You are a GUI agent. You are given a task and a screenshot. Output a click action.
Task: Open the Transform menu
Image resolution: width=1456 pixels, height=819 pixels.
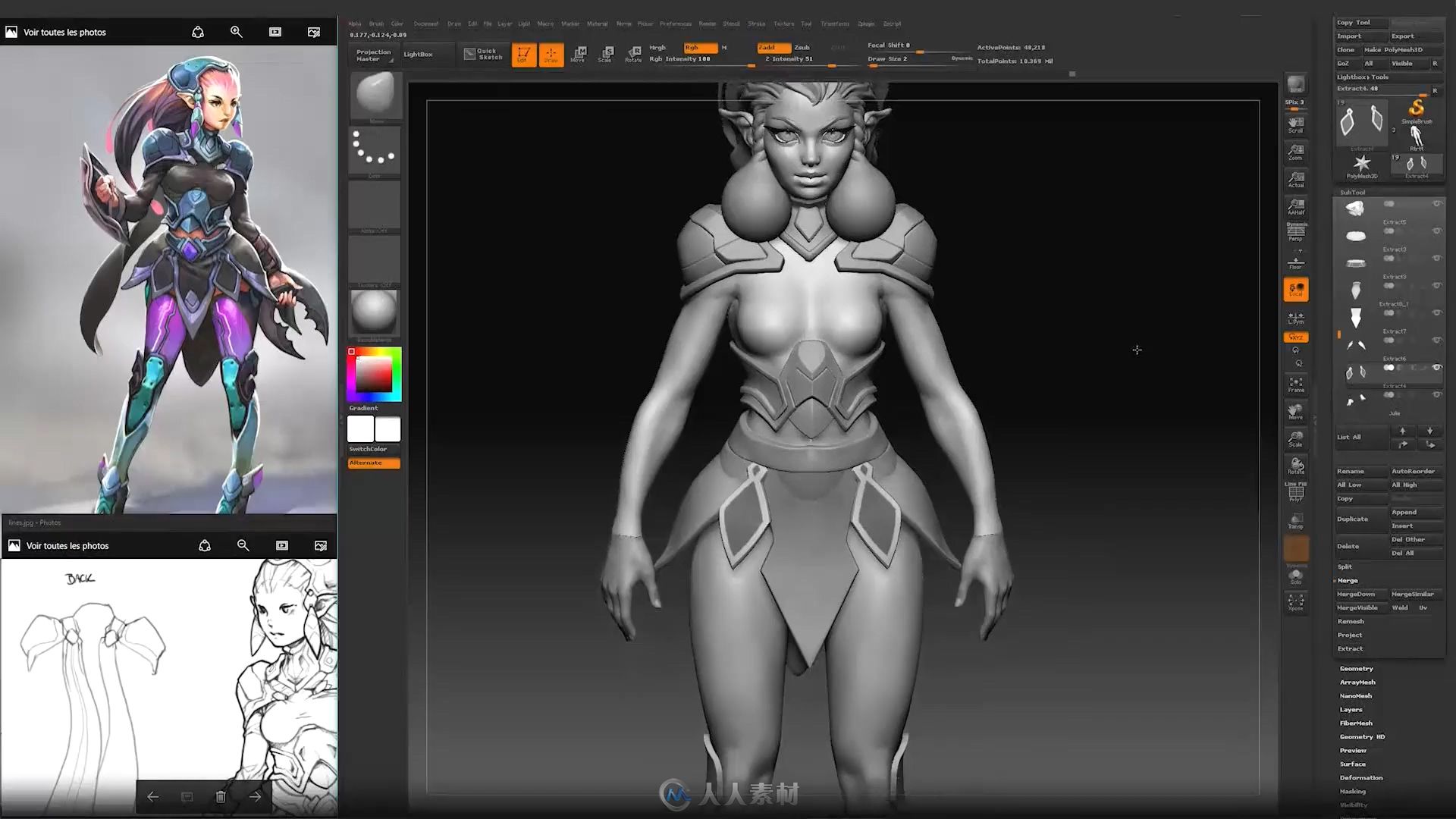click(834, 24)
